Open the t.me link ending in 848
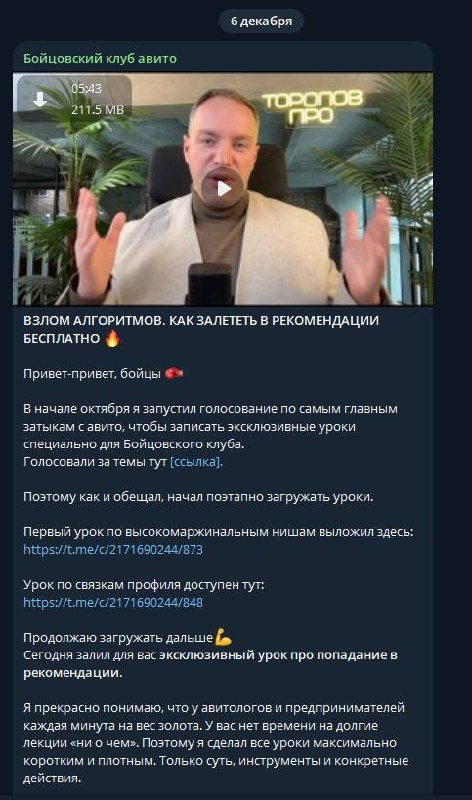Viewport: 472px width, 800px height. [113, 603]
